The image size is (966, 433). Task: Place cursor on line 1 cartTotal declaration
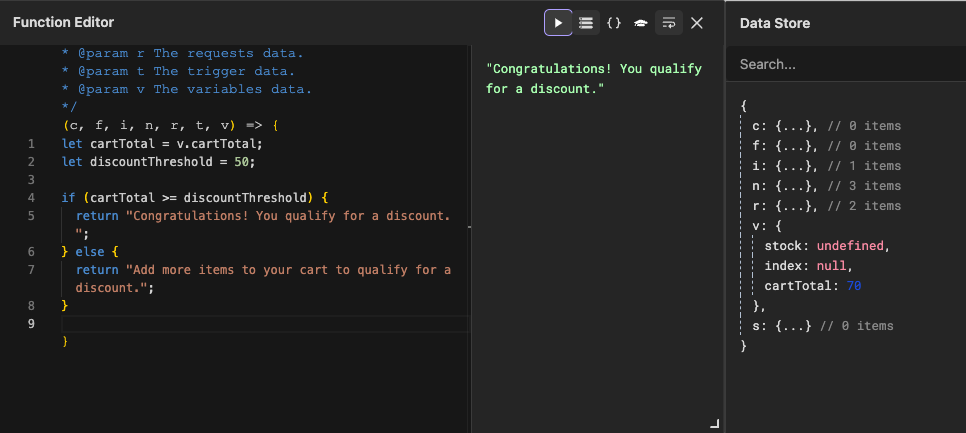162,144
